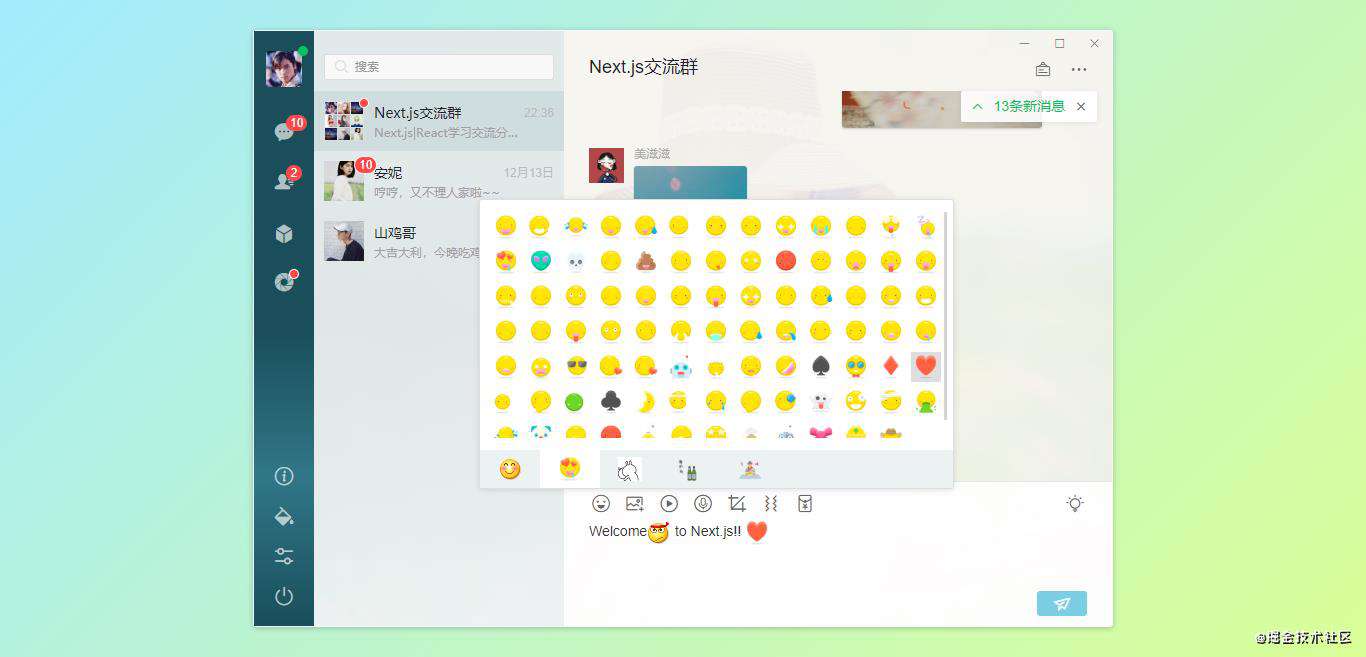Click the voice microphone toolbar icon
This screenshot has width=1366, height=657.
click(x=703, y=504)
